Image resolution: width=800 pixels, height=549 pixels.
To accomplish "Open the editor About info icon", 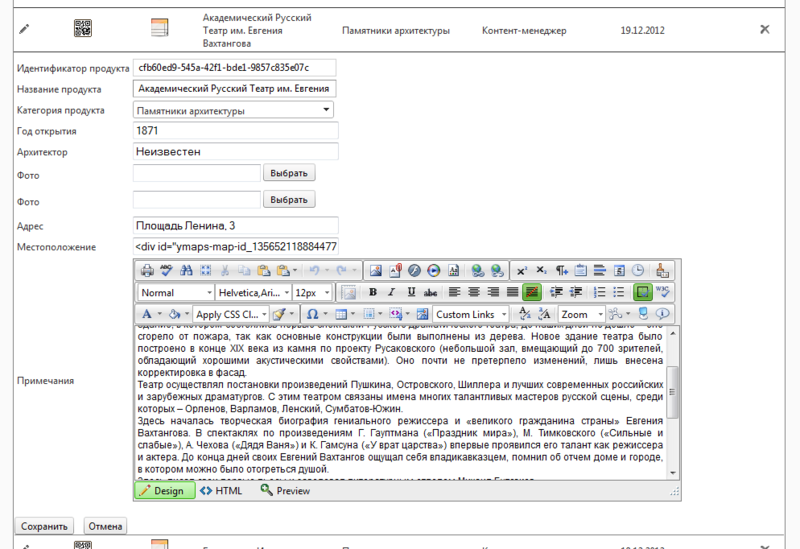I will pos(662,314).
